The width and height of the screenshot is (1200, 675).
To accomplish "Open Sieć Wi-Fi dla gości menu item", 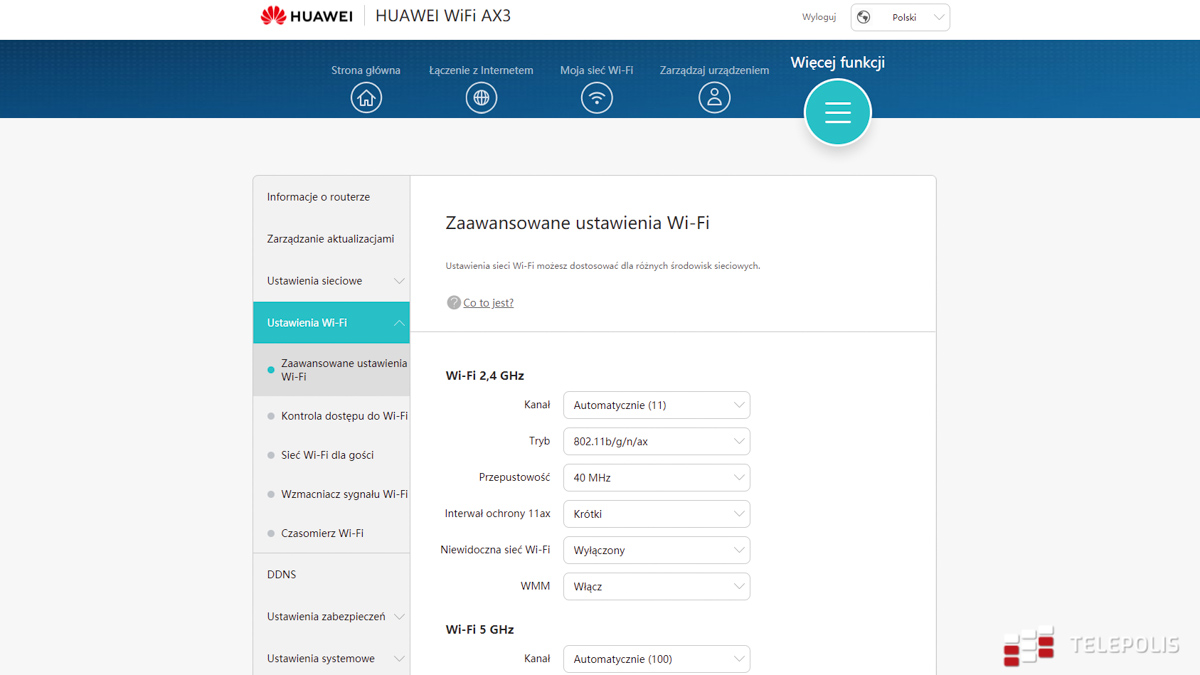I will coord(327,455).
